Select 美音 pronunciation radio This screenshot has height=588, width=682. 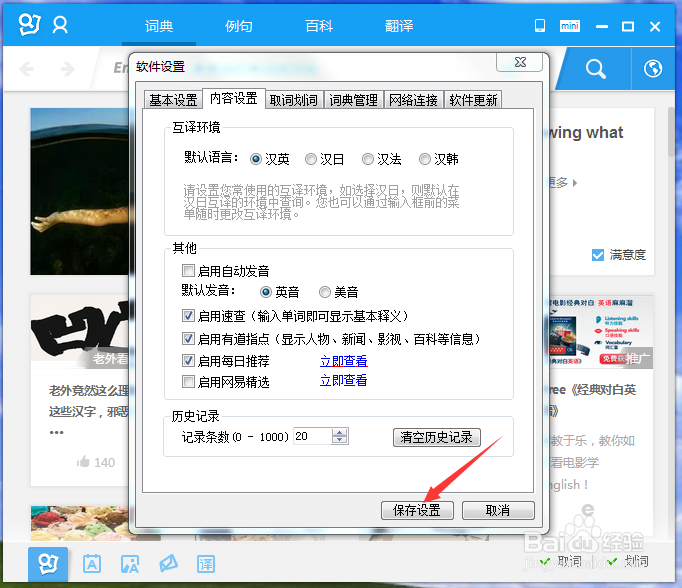click(325, 292)
